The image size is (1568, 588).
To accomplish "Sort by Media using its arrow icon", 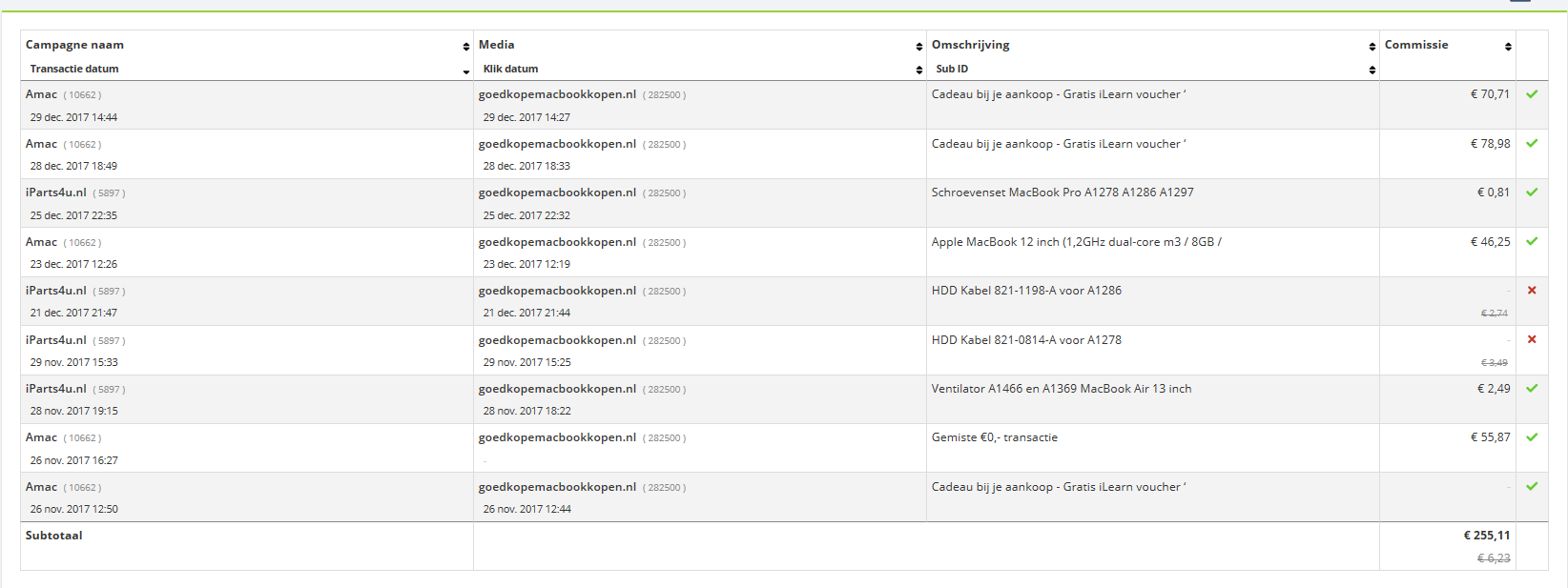I will [918, 47].
